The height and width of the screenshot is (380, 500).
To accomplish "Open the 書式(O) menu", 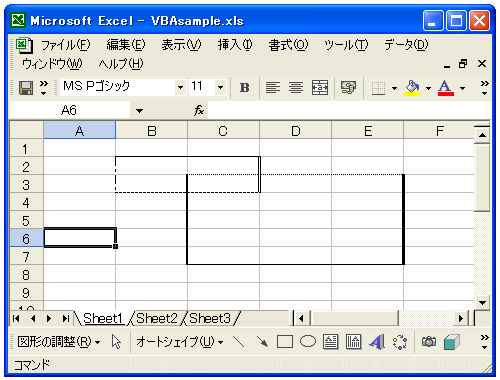I will click(288, 45).
